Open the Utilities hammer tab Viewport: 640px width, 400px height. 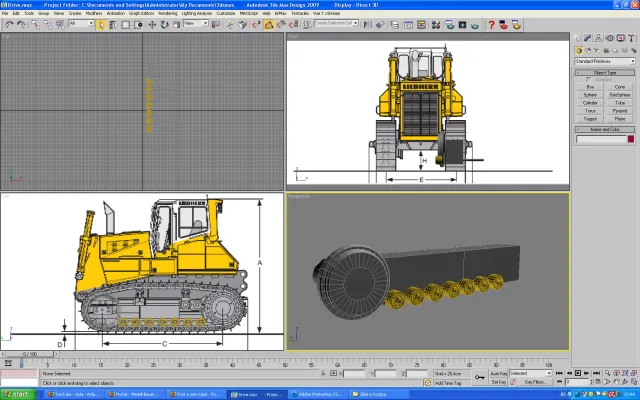click(631, 38)
